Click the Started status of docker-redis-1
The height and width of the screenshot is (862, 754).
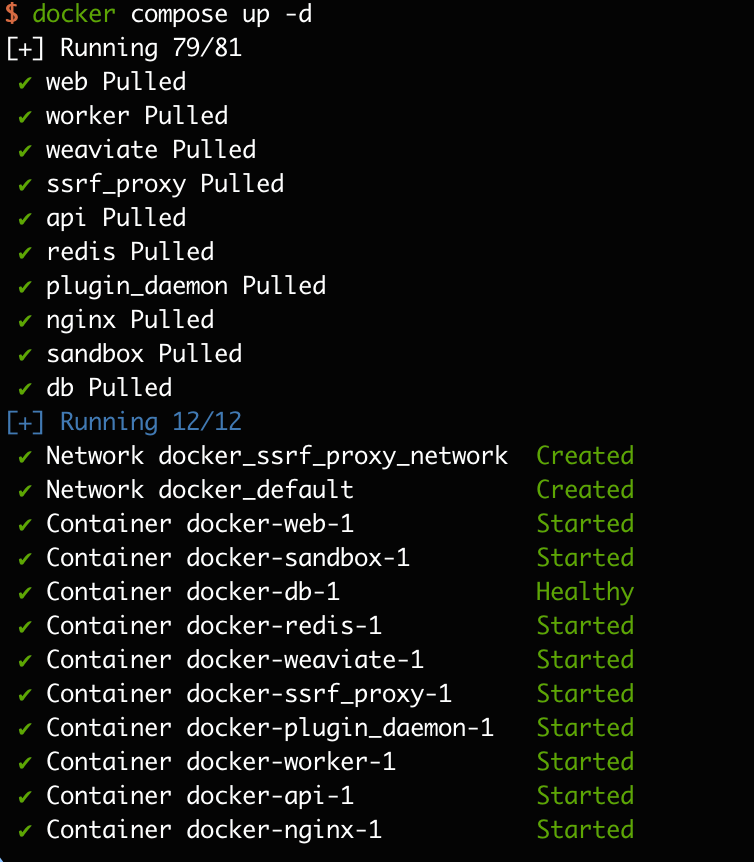coord(585,626)
